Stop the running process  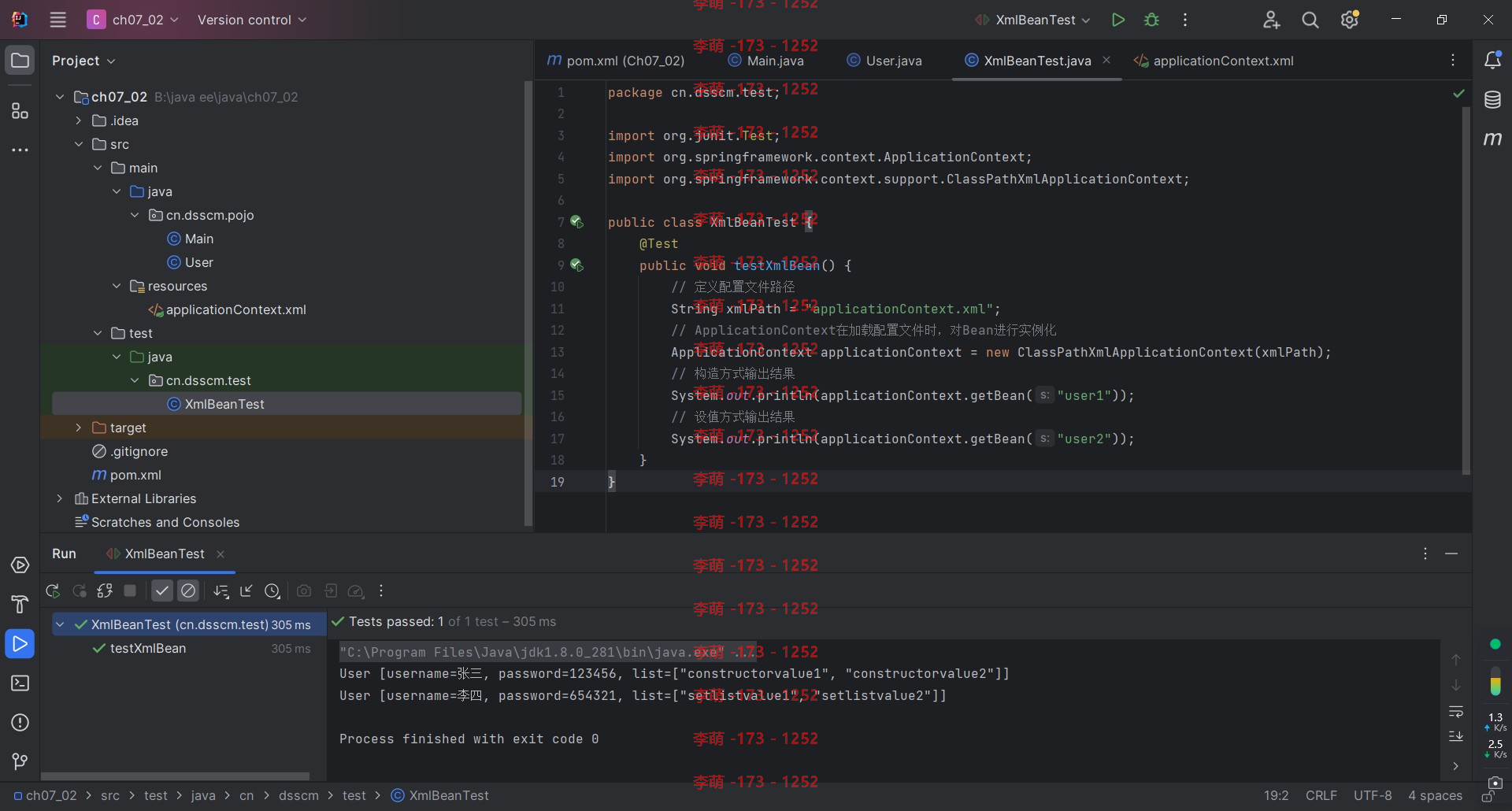coord(131,591)
